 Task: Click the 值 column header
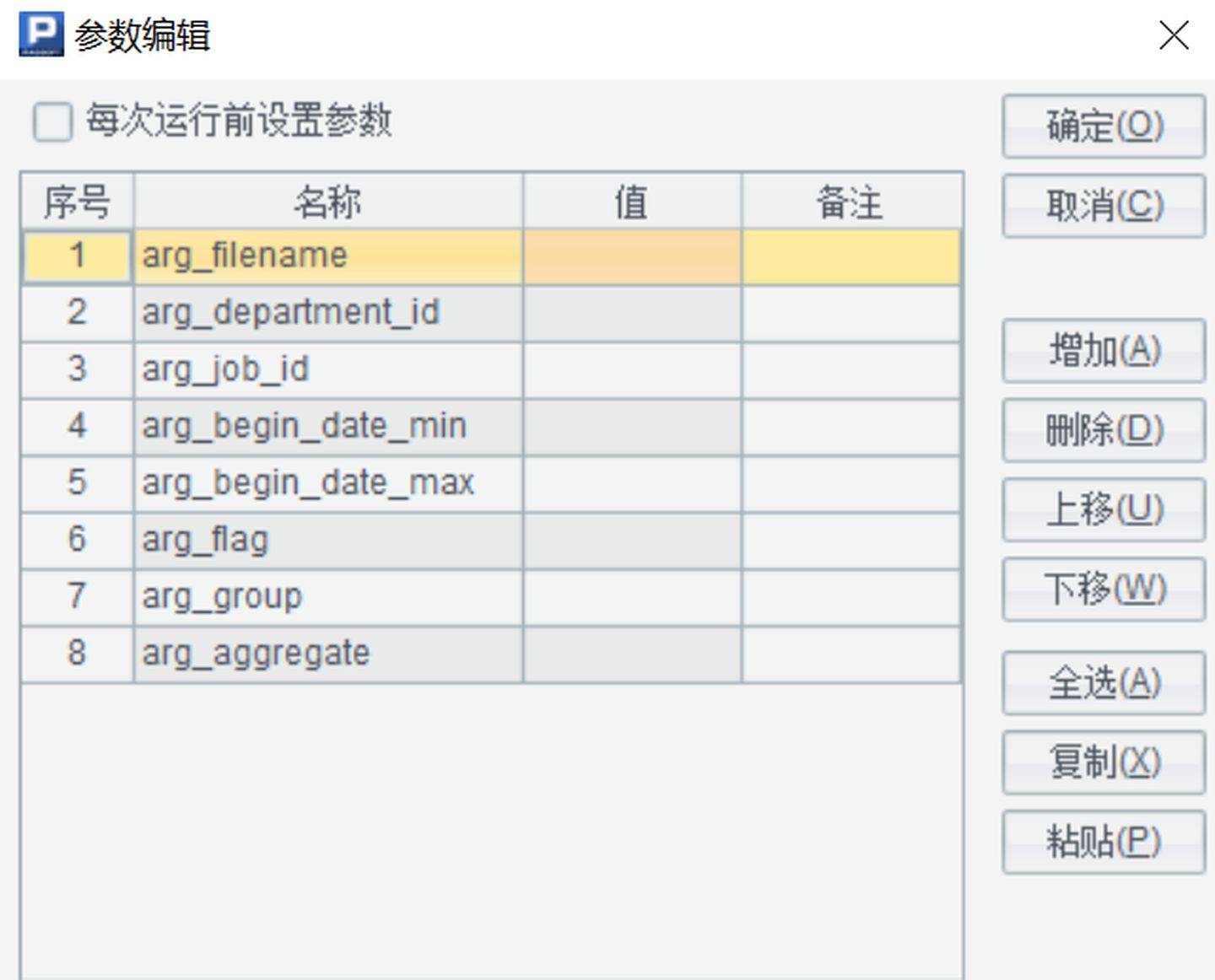pos(632,202)
